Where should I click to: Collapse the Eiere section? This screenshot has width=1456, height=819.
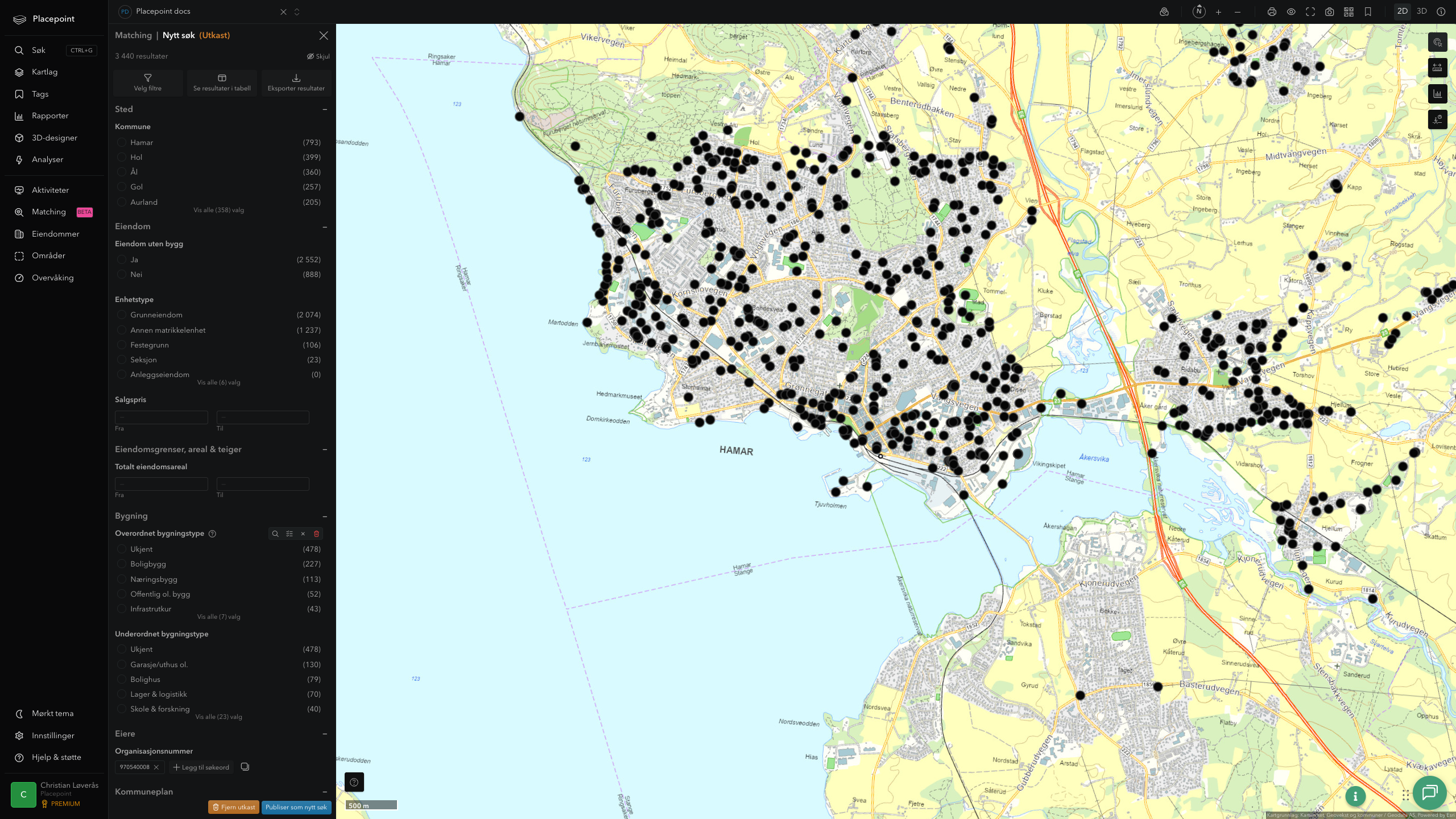(x=325, y=734)
